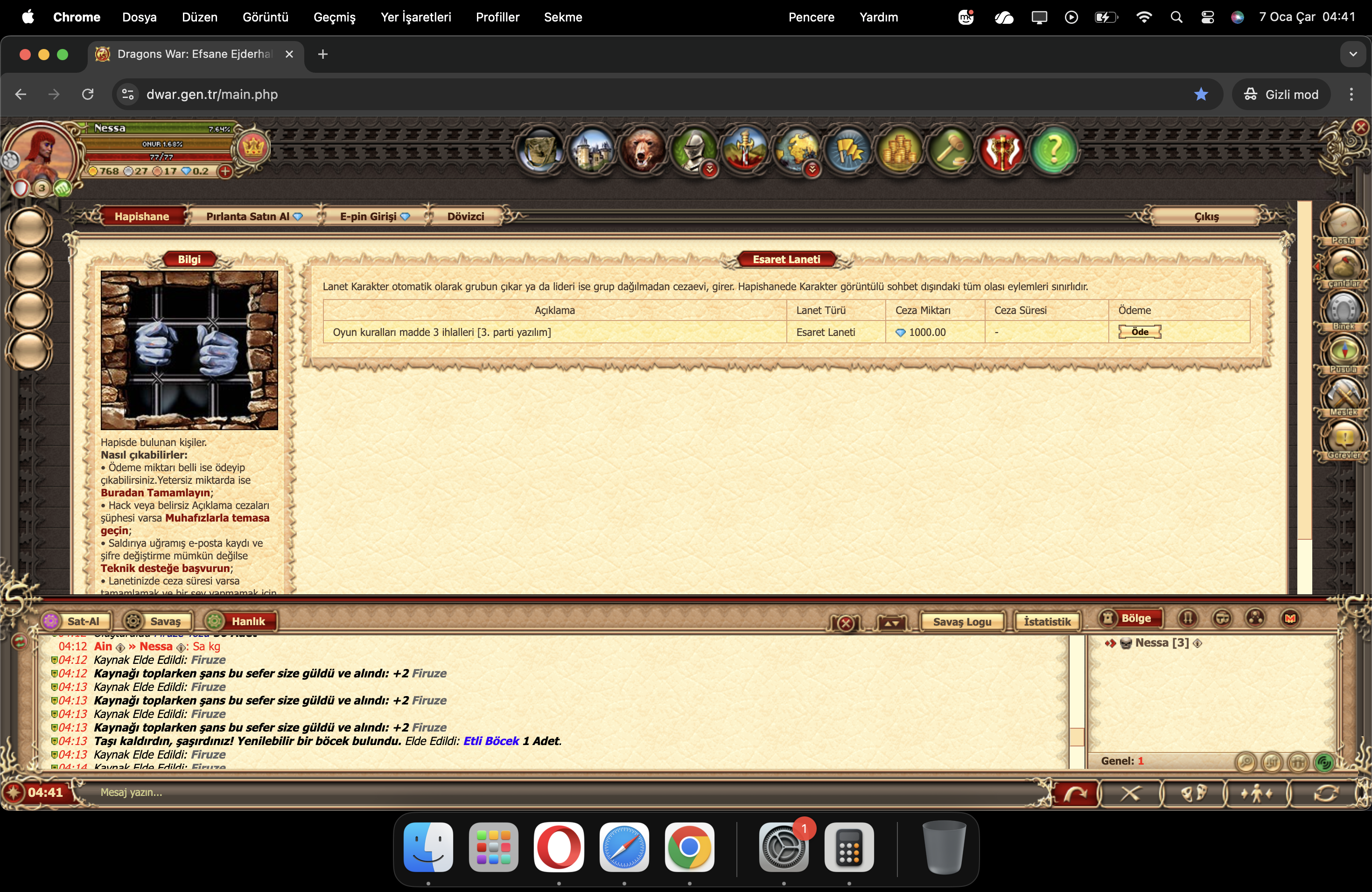1372x892 pixels.
Task: Click the red plus add-currency button
Action: point(225,171)
